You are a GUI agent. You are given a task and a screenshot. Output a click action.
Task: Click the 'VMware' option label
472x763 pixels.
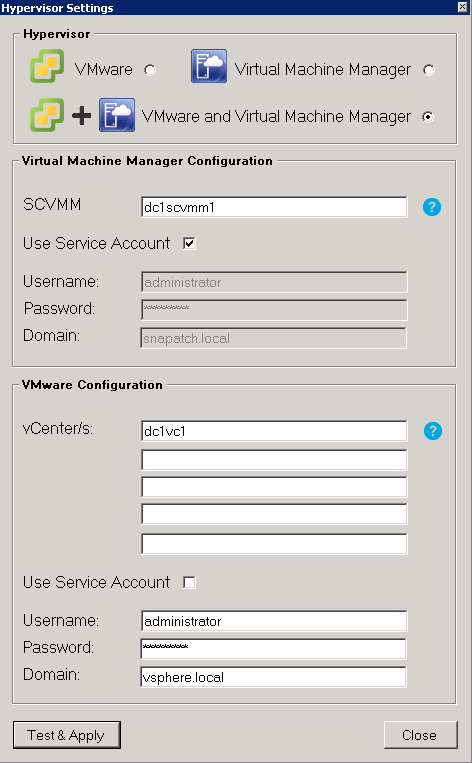point(104,70)
